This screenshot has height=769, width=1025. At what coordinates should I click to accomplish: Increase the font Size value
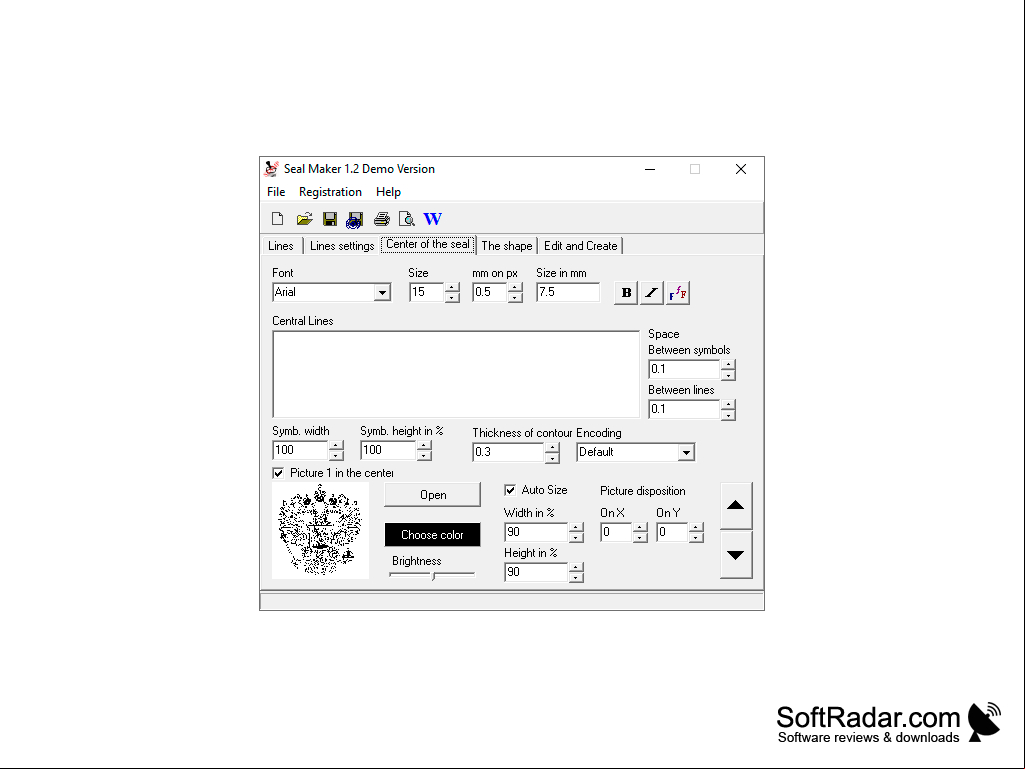click(452, 288)
